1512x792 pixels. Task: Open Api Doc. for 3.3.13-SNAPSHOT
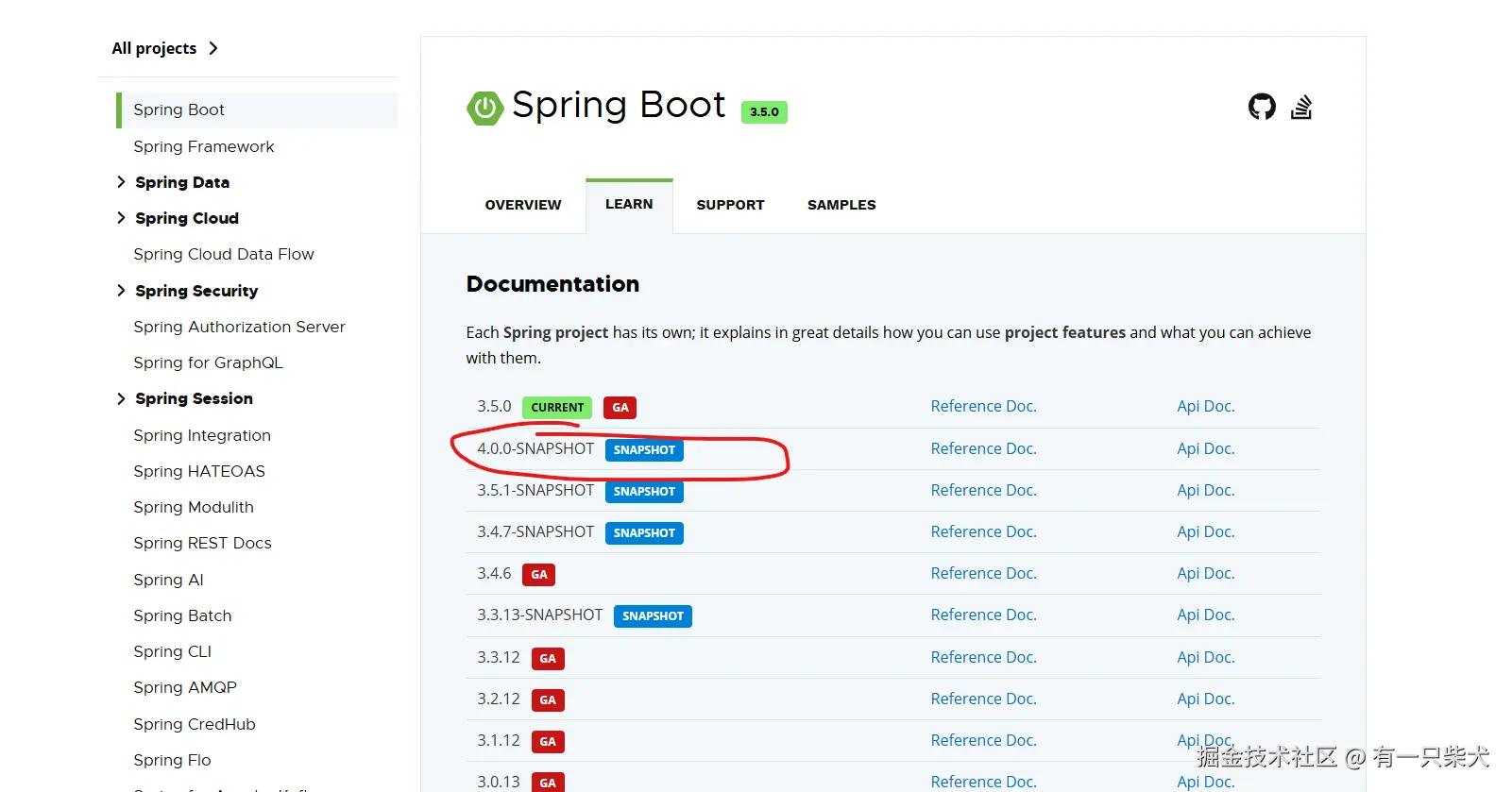point(1205,615)
